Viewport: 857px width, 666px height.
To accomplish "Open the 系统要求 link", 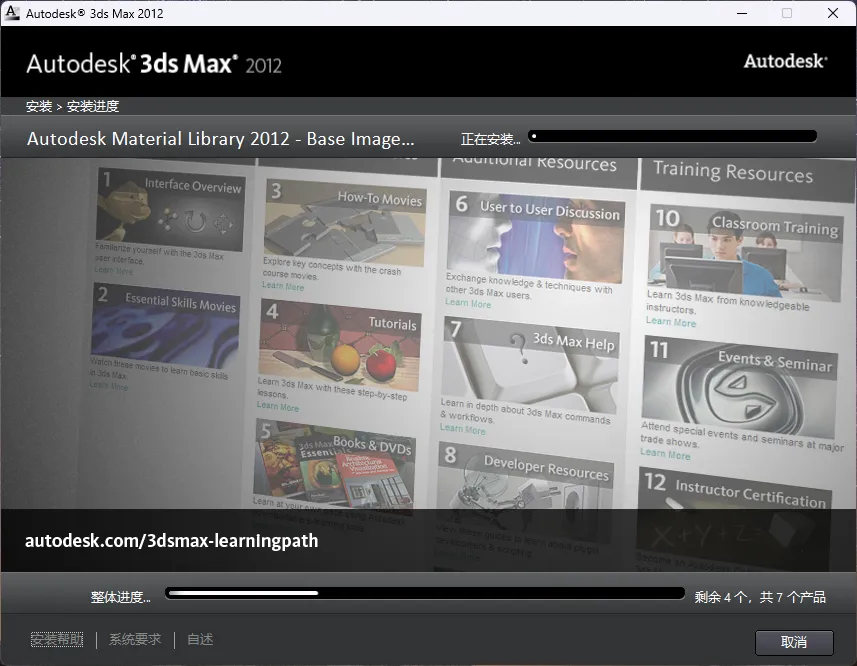I will (x=135, y=639).
